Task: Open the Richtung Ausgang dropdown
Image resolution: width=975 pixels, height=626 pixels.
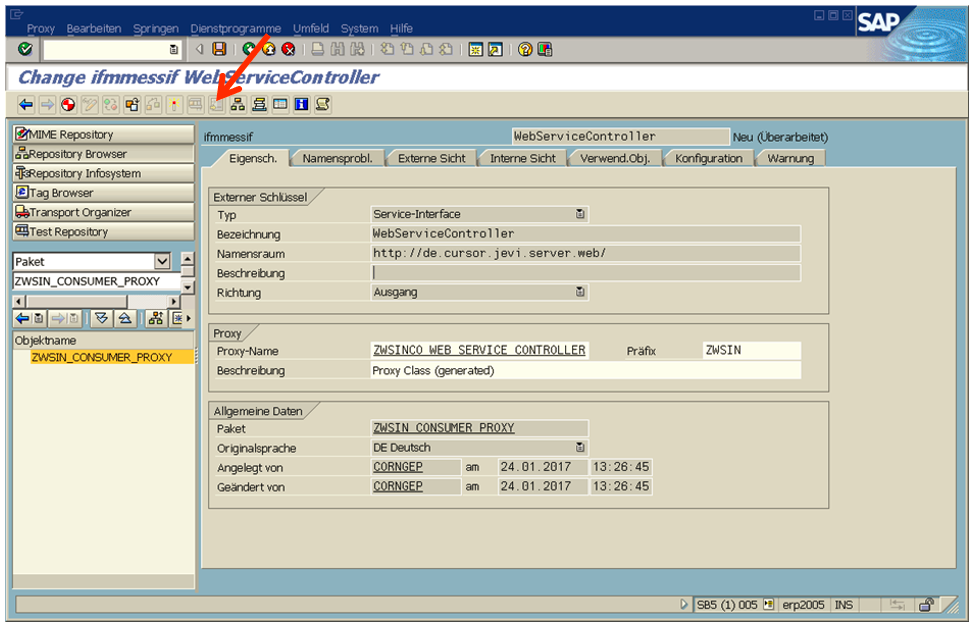Action: tap(580, 292)
